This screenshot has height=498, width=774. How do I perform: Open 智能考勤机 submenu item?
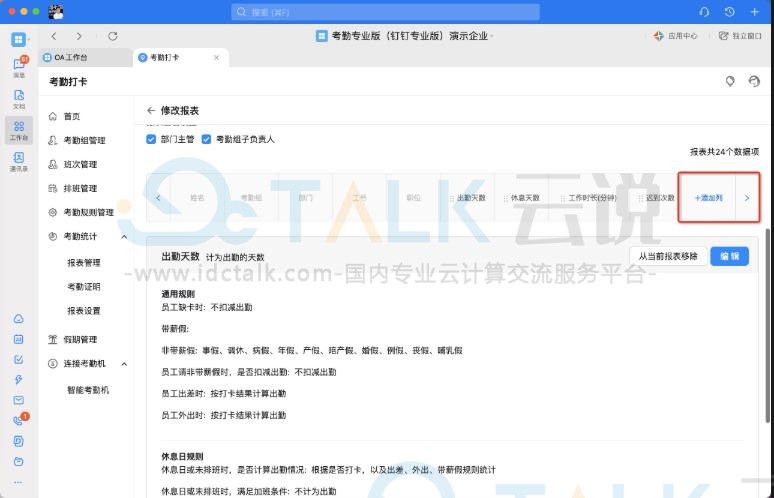tap(88, 390)
